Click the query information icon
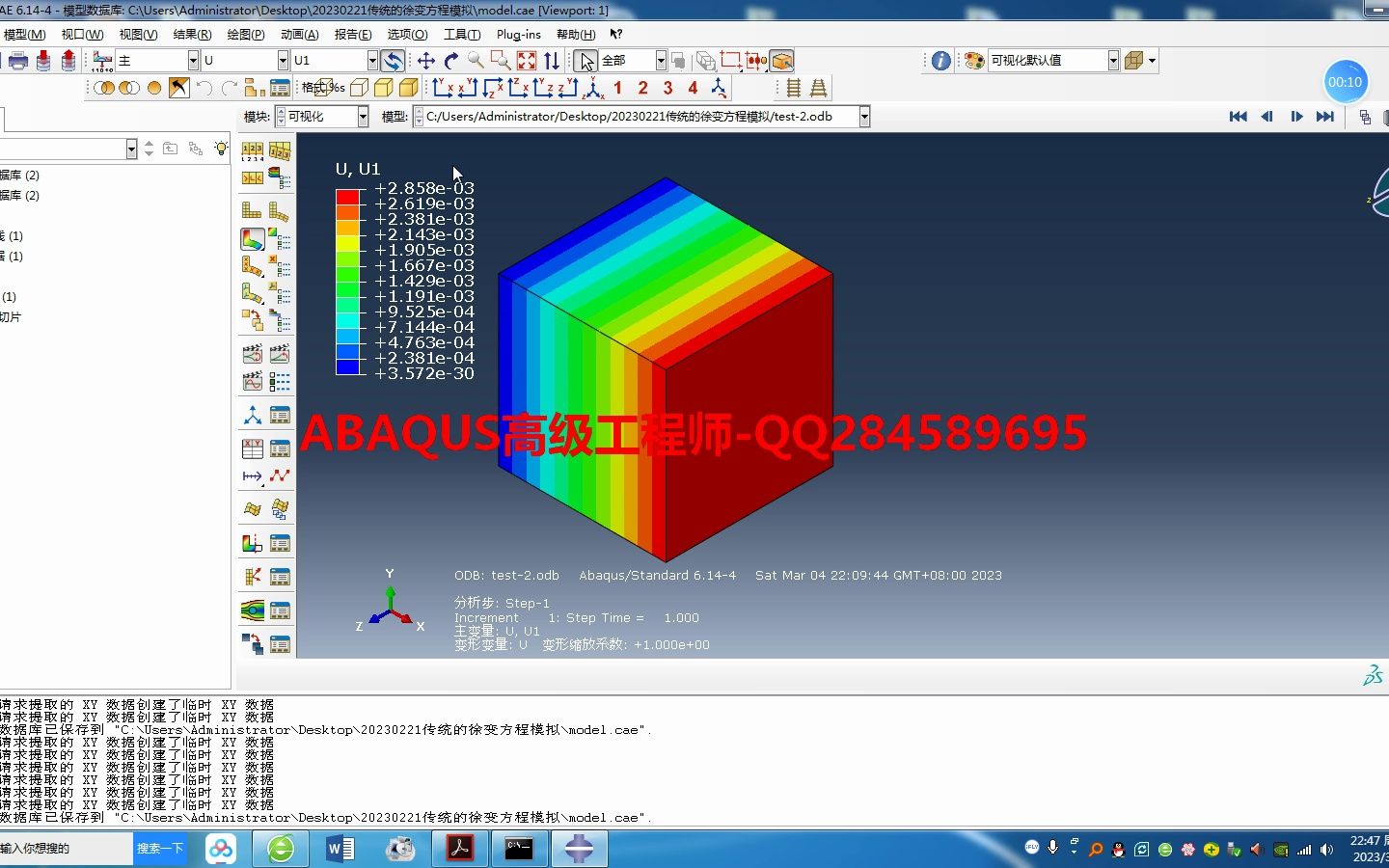The image size is (1389, 868). (940, 61)
